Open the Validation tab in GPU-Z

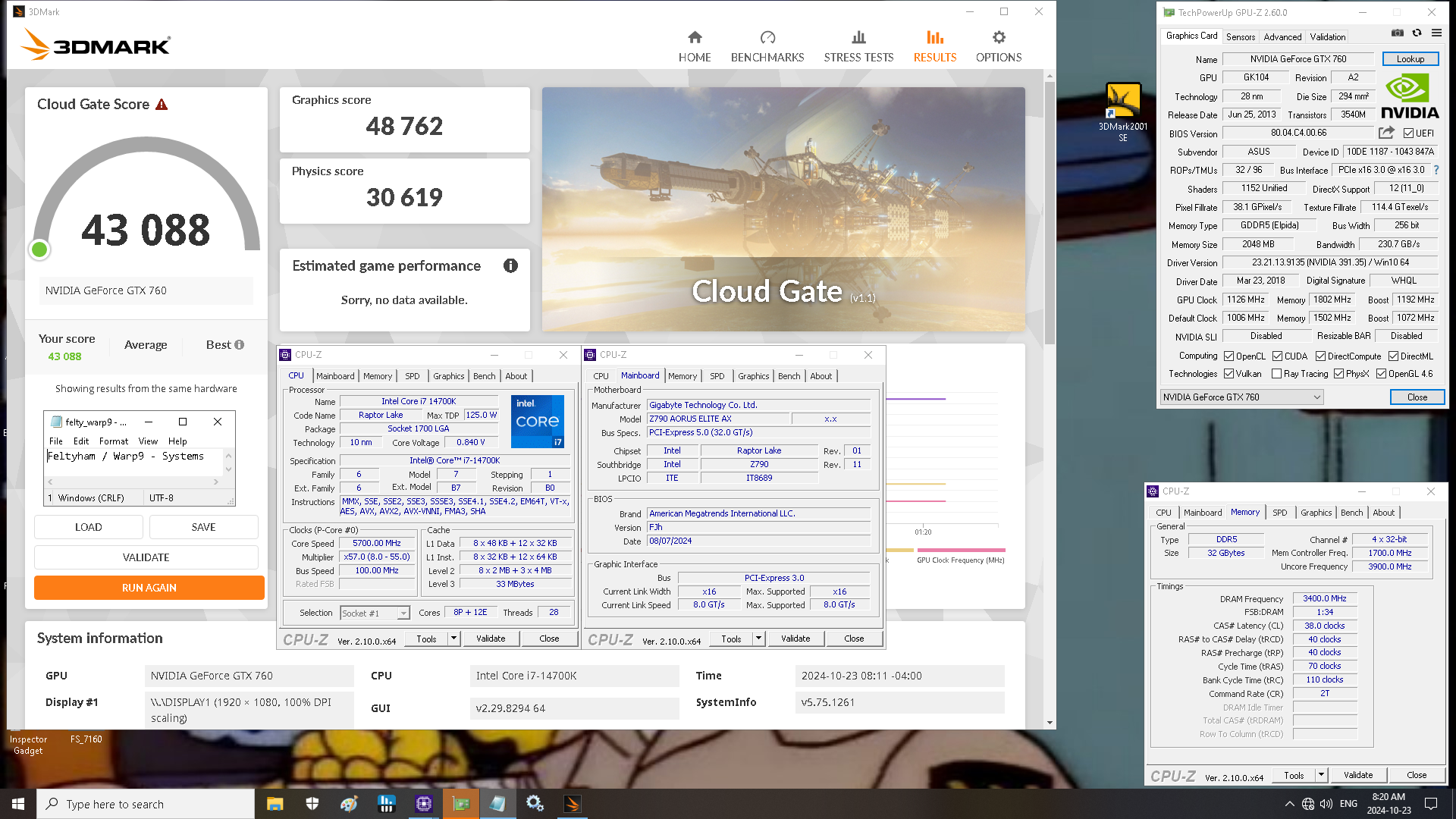1328,36
